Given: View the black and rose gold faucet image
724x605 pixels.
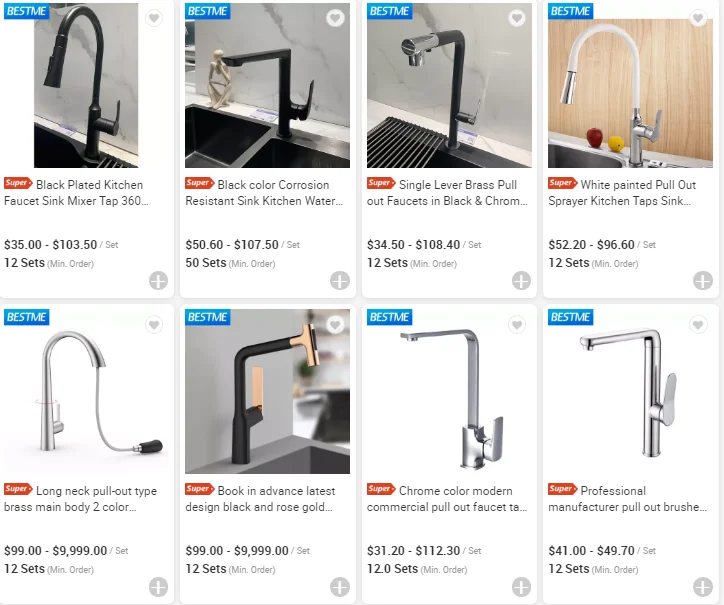Looking at the screenshot, I should point(267,391).
